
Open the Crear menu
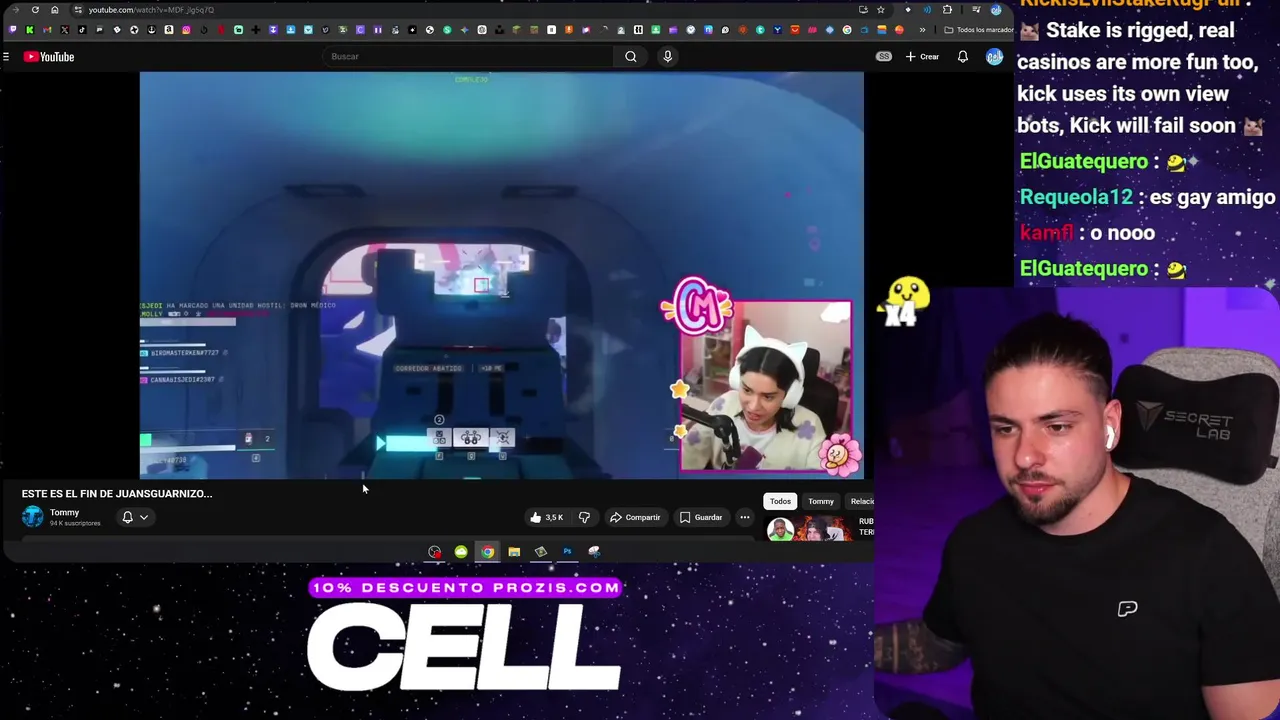922,57
